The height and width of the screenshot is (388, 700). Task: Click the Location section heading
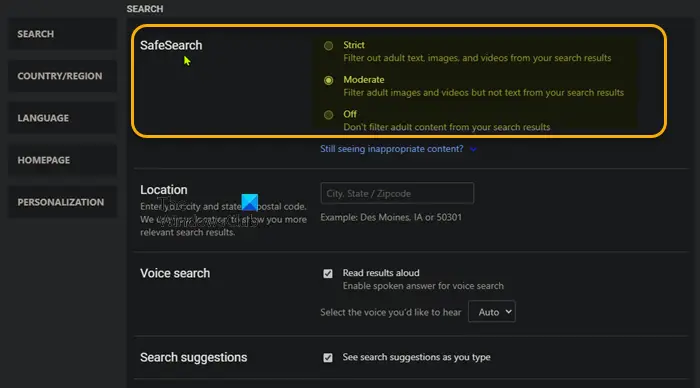(164, 190)
